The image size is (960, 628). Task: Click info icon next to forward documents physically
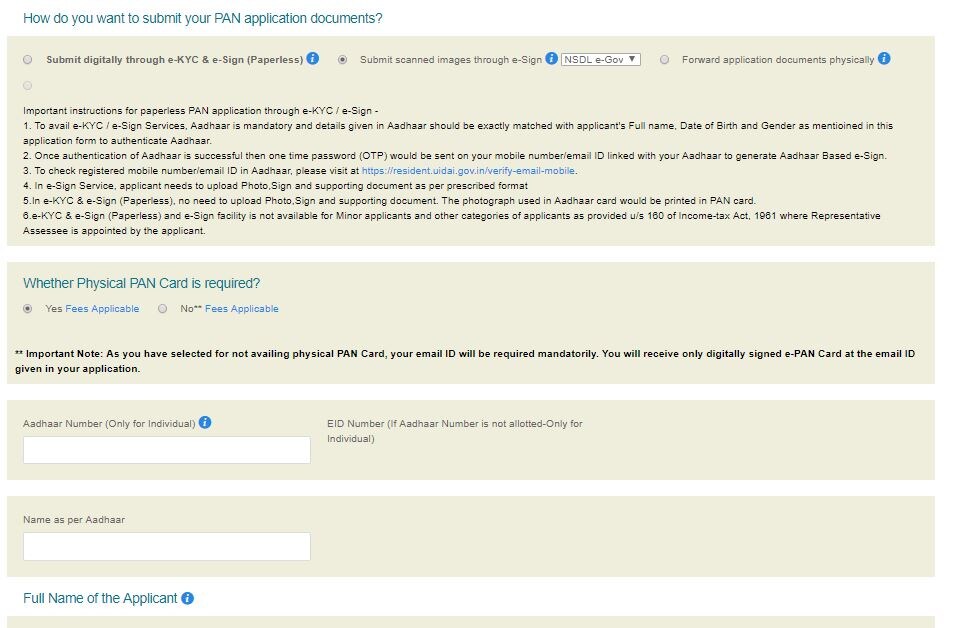(883, 58)
